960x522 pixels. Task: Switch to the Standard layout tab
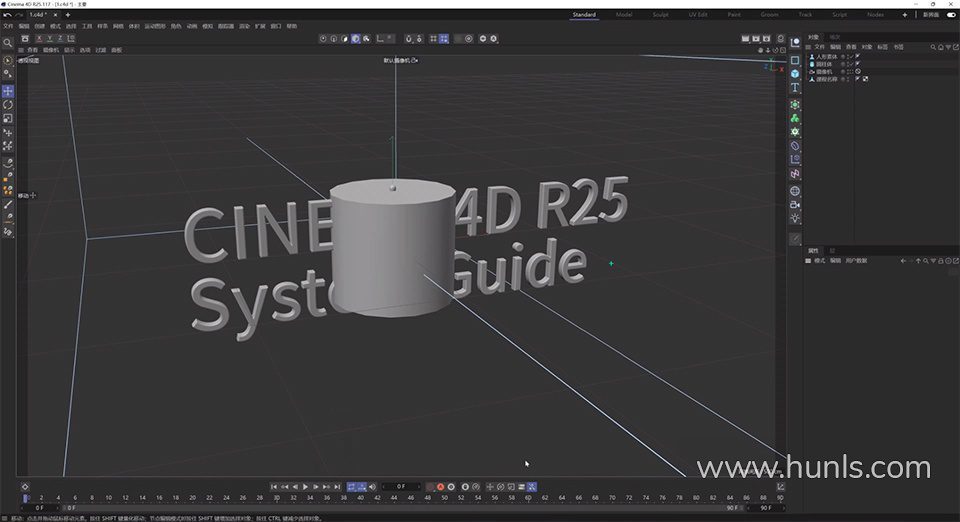coord(584,15)
